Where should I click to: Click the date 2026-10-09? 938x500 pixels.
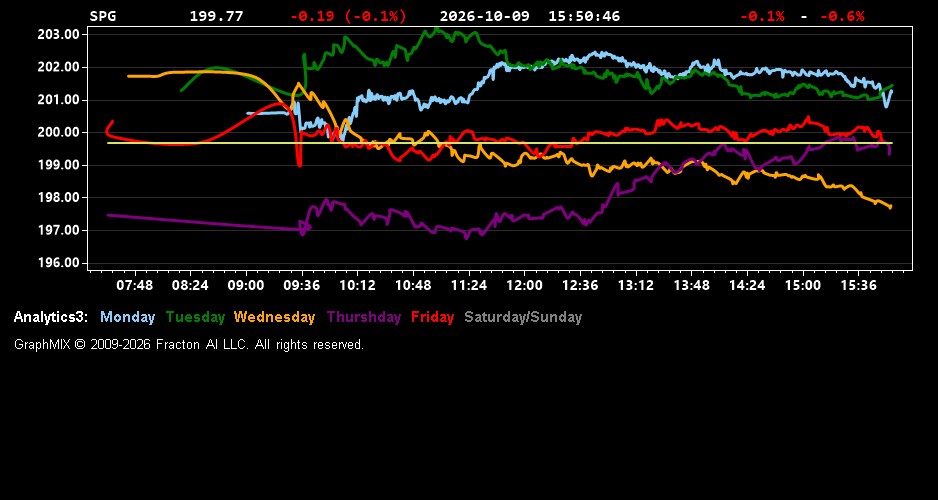(484, 16)
